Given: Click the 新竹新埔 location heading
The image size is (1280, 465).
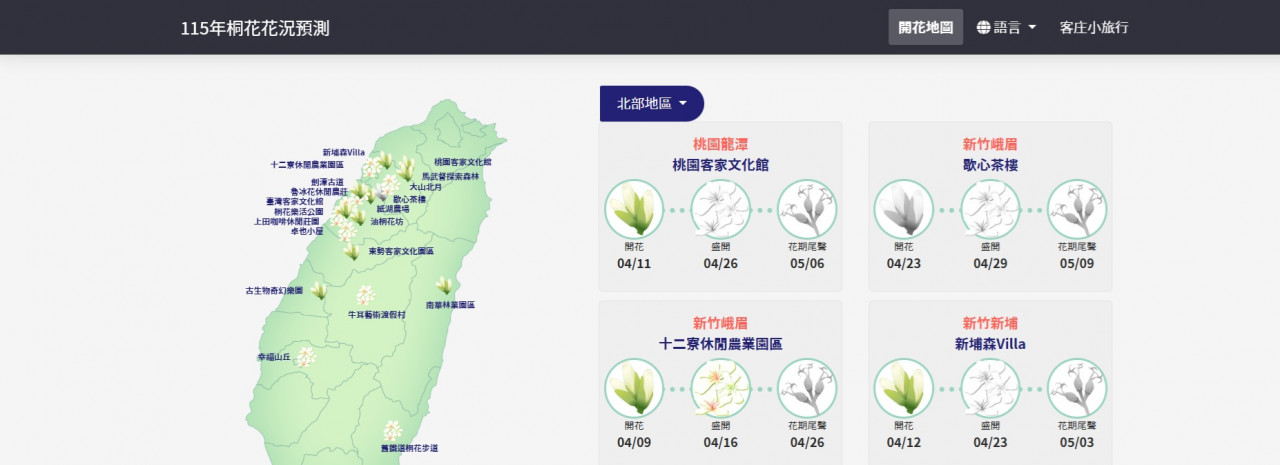Looking at the screenshot, I should [x=990, y=323].
